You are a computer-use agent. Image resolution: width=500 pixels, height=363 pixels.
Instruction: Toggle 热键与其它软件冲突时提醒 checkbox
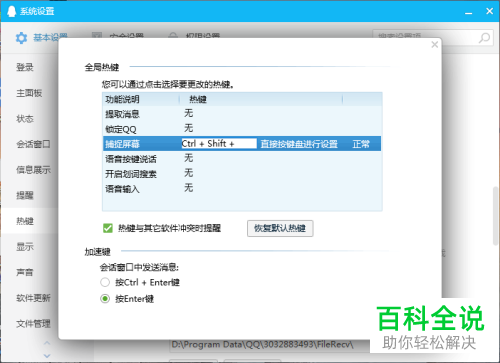(x=108, y=228)
